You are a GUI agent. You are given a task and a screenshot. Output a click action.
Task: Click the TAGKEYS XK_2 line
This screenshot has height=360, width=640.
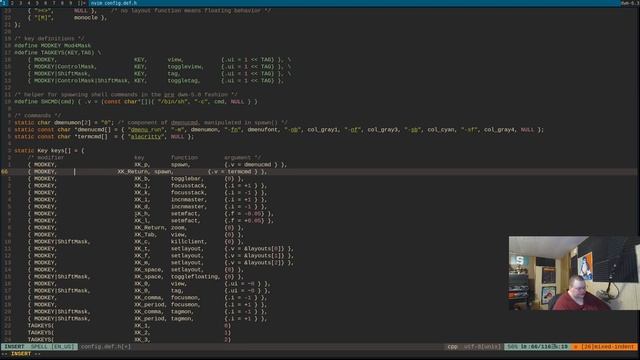click(129, 332)
